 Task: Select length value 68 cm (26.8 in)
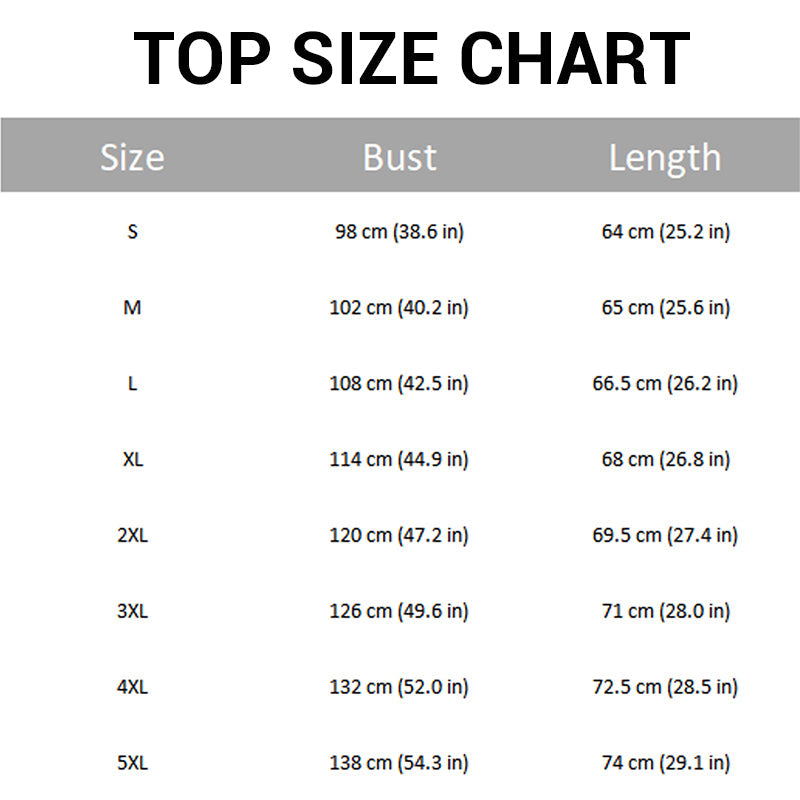point(666,460)
